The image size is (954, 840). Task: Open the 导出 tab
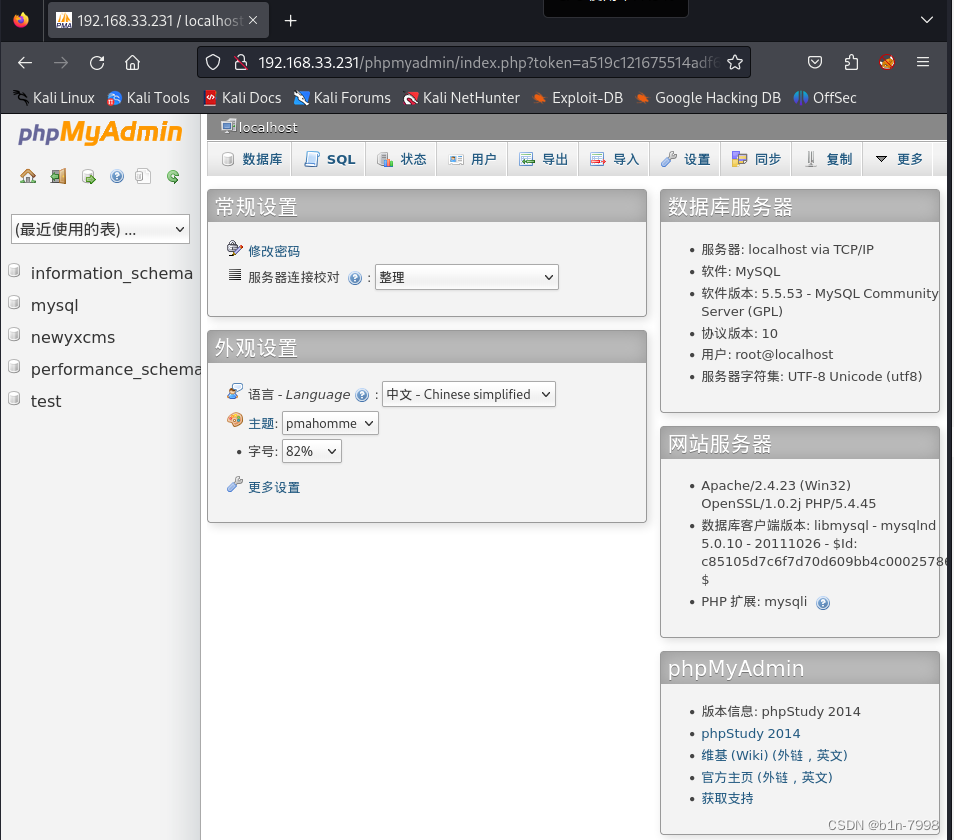coord(543,159)
